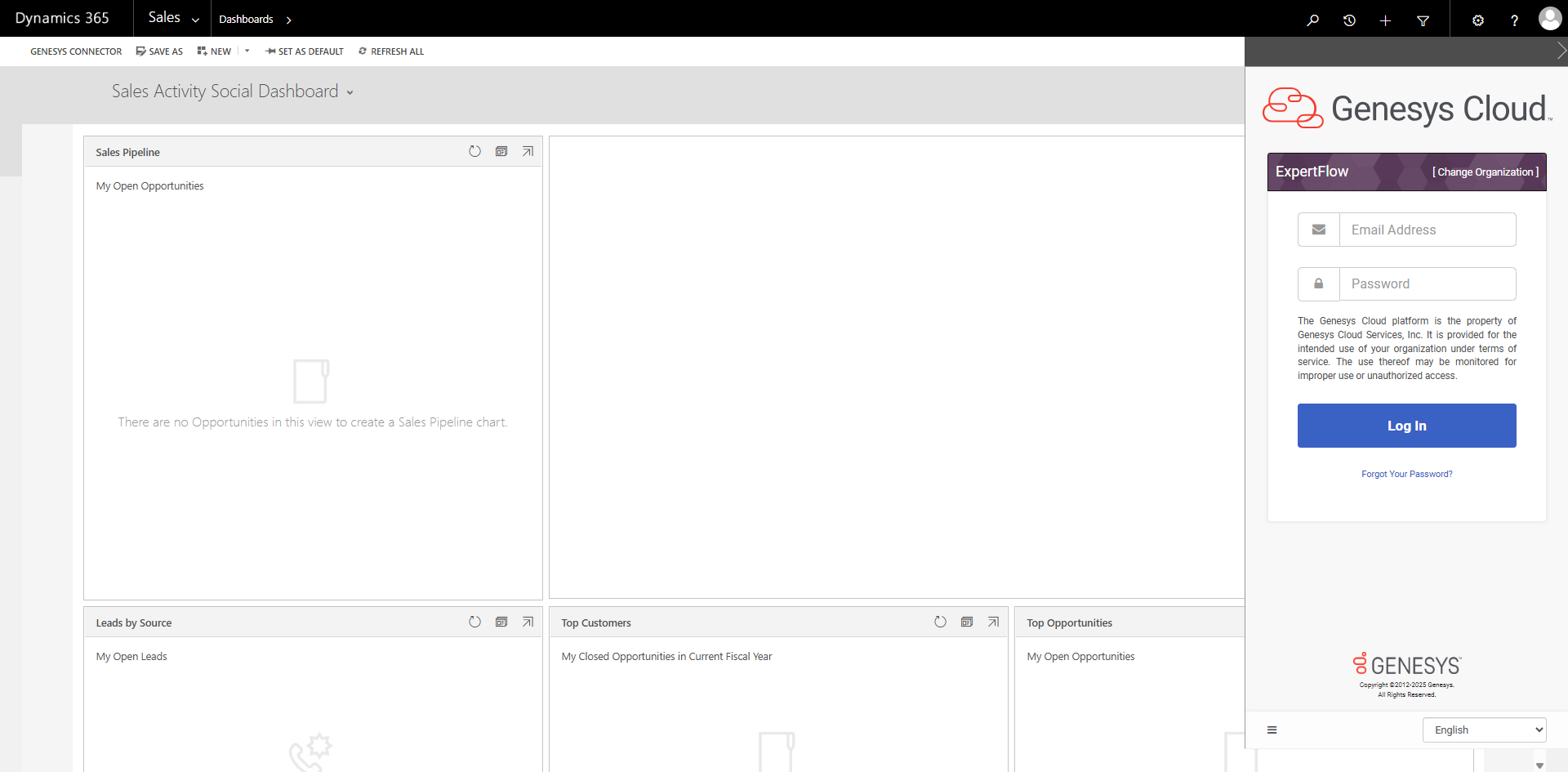This screenshot has height=772, width=1568.
Task: Open the Genesys panel hamburger menu
Action: tap(1272, 730)
